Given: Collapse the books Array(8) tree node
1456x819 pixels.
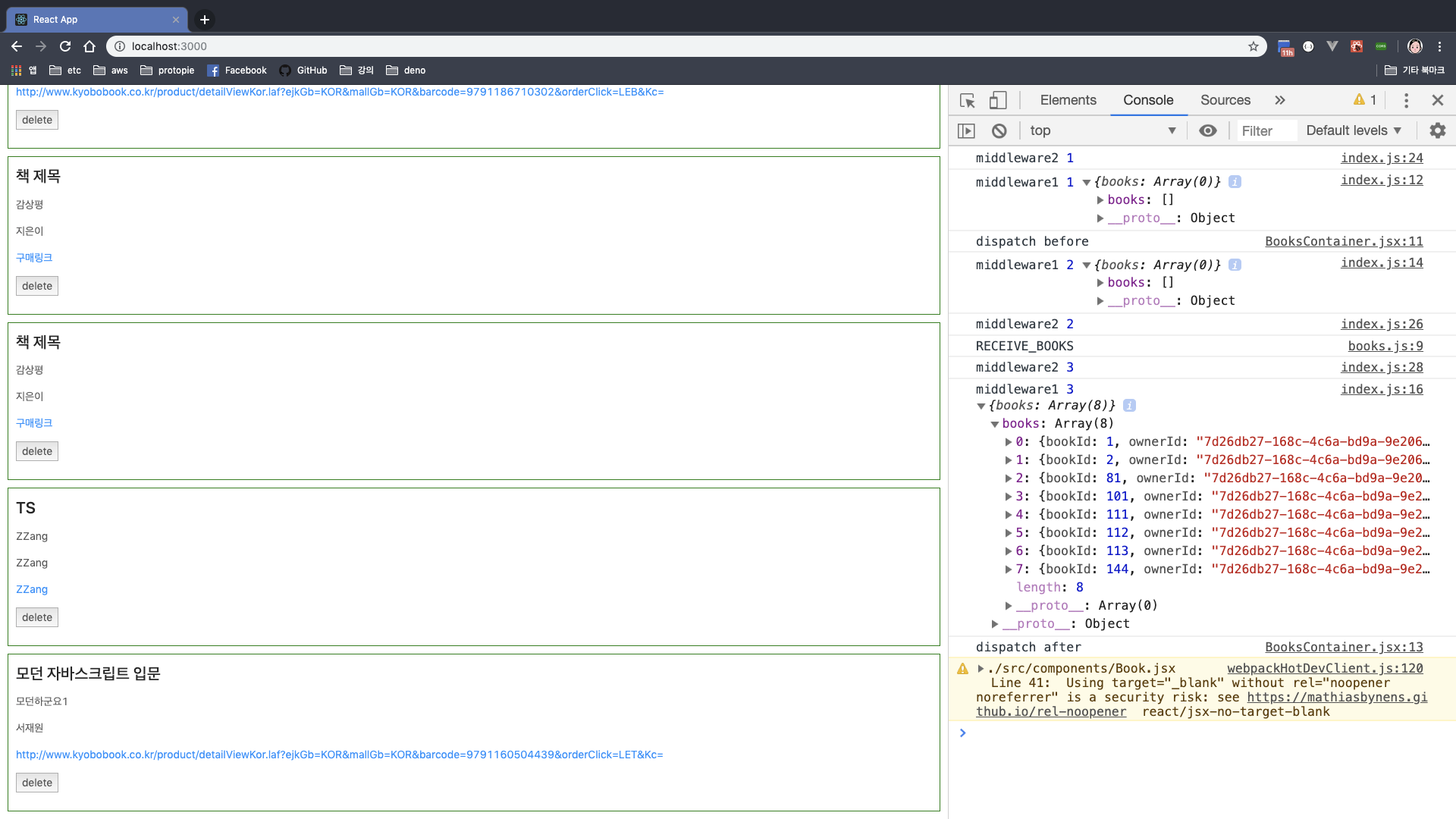Looking at the screenshot, I should 995,424.
